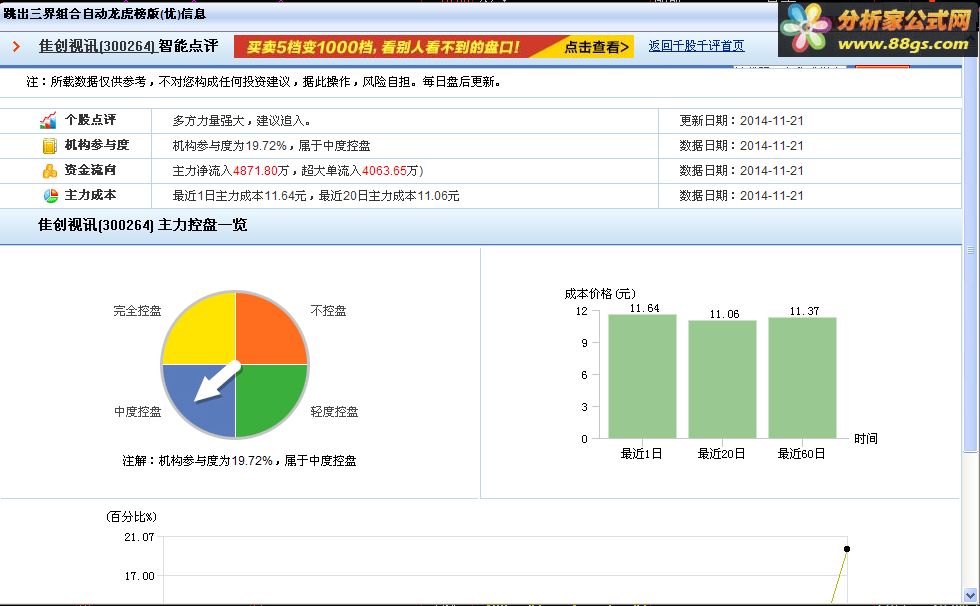
Task: Click the black data point on line chart
Action: pyautogui.click(x=847, y=549)
